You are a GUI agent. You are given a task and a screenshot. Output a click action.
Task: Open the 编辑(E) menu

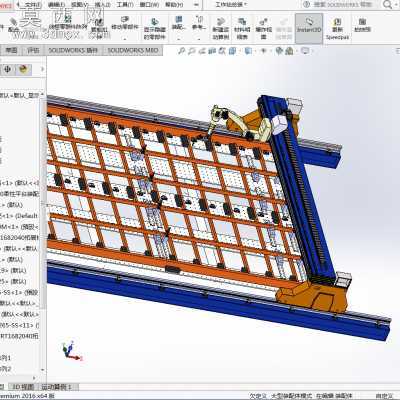[56, 4]
